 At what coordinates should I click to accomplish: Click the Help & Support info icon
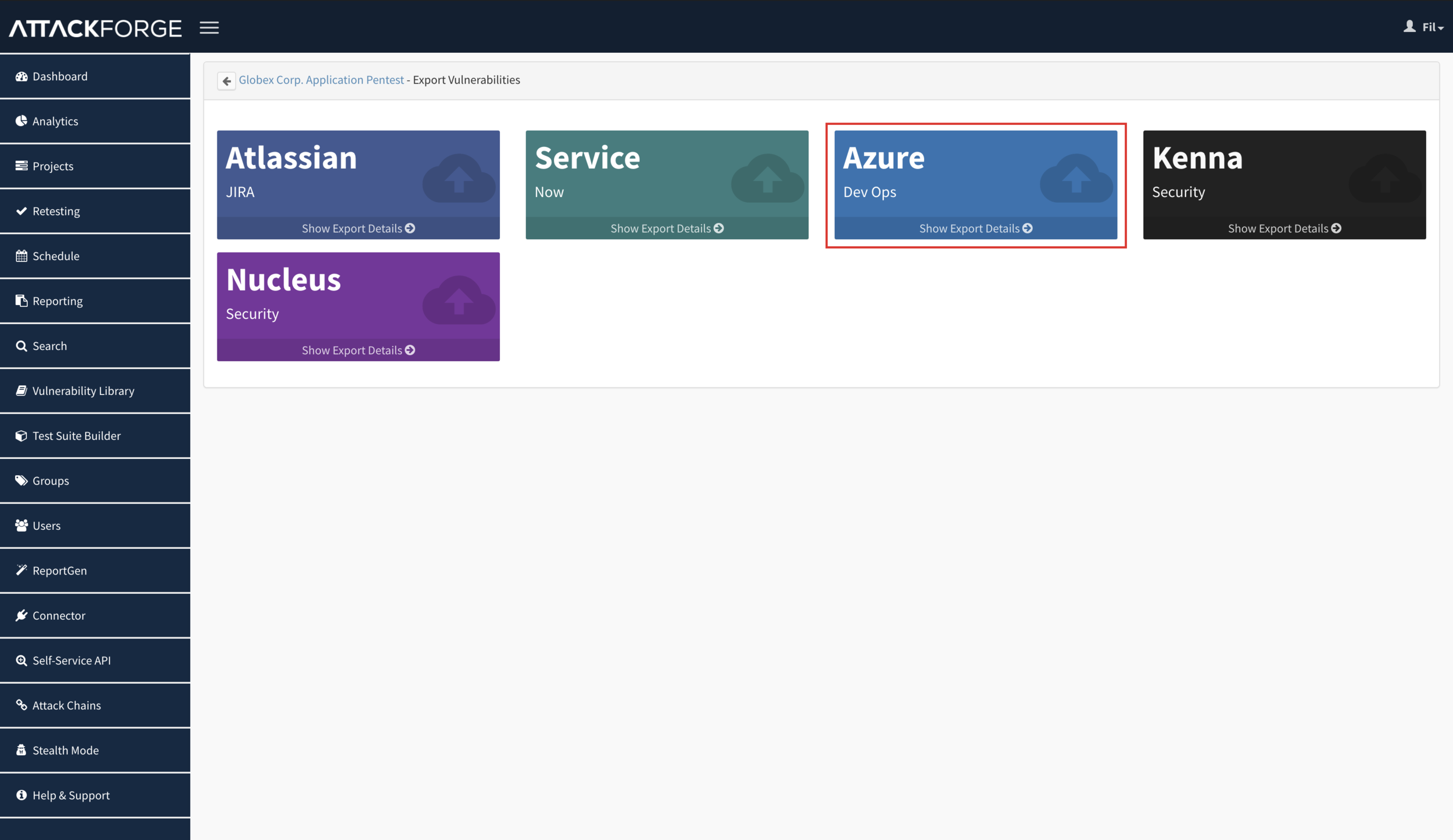22,795
